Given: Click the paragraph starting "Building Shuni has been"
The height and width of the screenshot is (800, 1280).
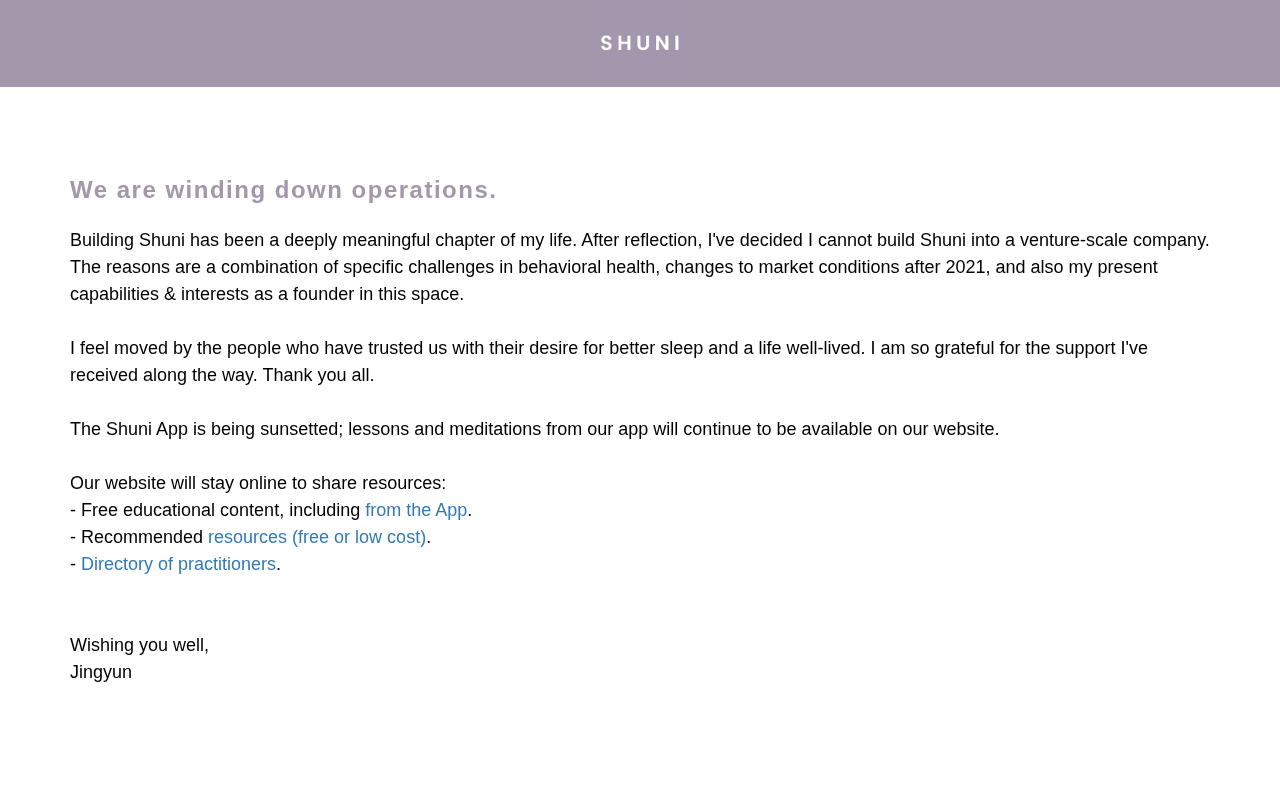Looking at the screenshot, I should 640,267.
